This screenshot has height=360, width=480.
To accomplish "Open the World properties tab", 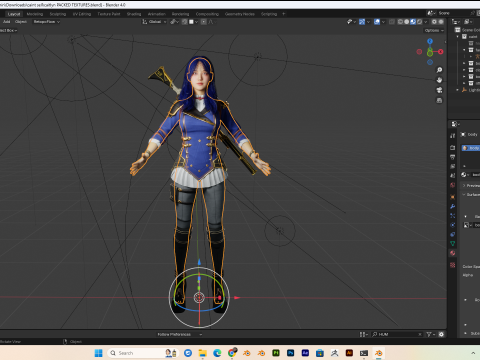I will pos(453,185).
